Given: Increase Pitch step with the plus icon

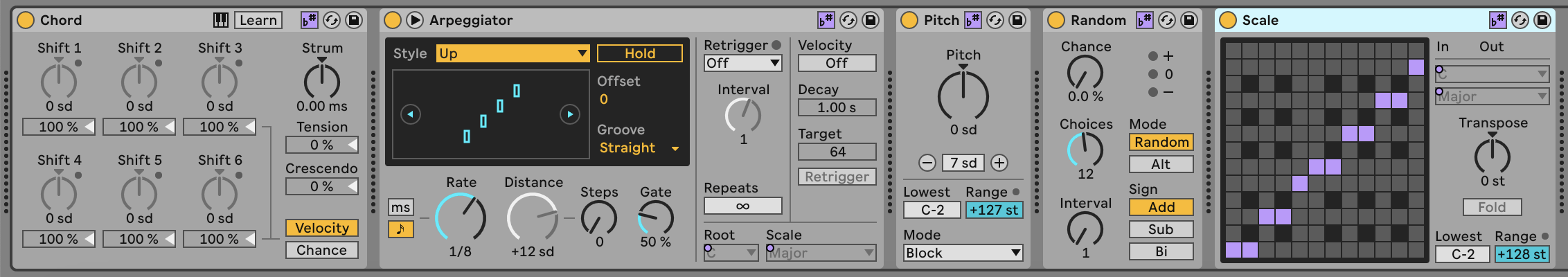Looking at the screenshot, I should click(999, 163).
